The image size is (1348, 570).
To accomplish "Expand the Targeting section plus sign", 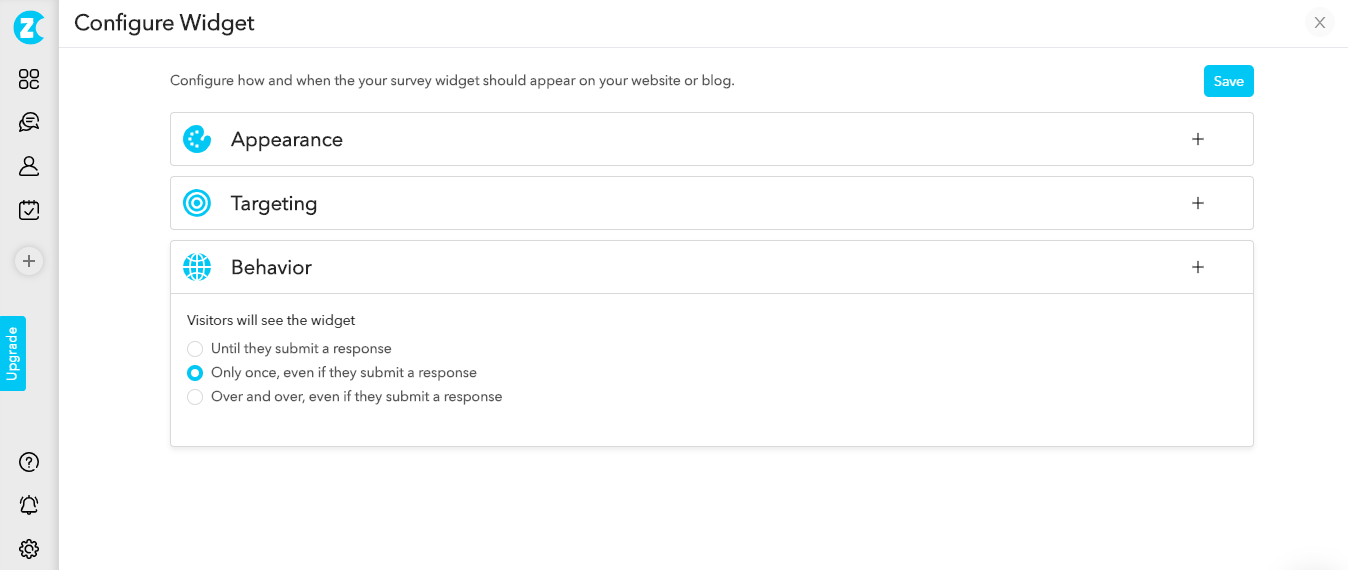I will 1198,203.
